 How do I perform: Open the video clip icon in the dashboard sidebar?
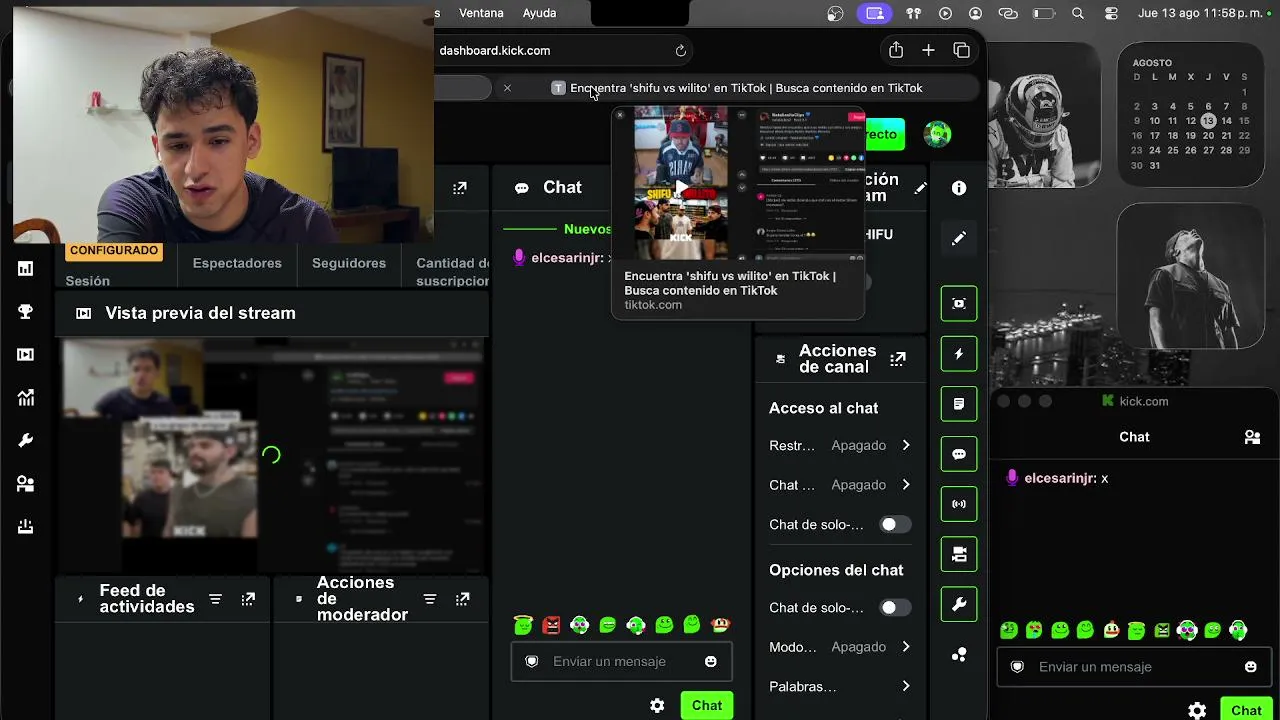[26, 355]
